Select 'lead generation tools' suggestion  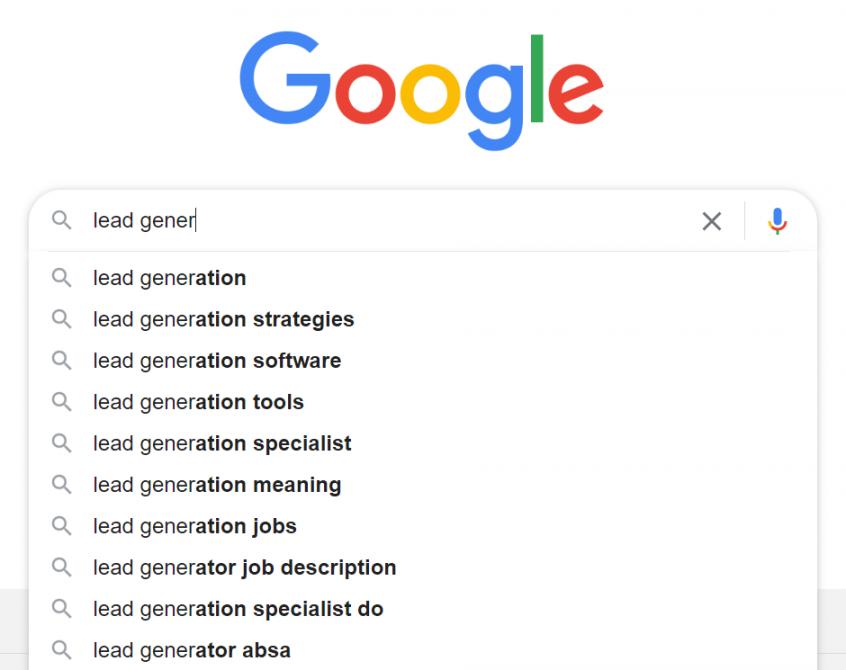[198, 402]
